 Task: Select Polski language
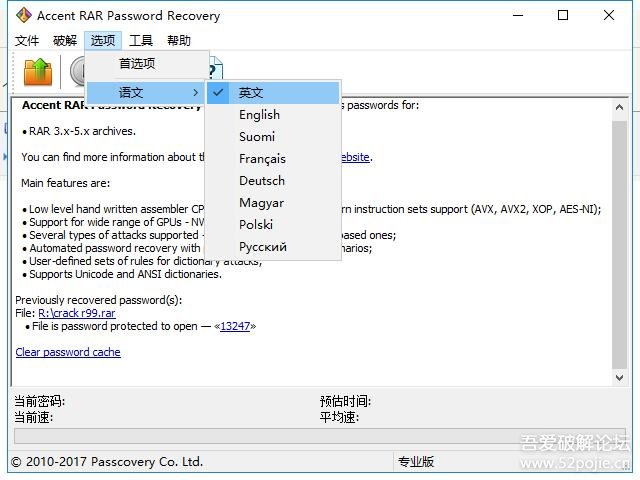tap(273, 225)
